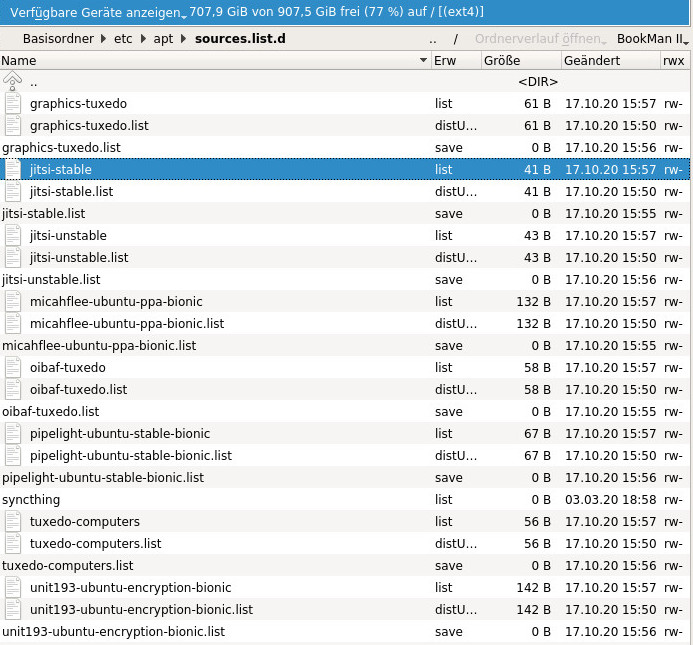Sort by the Name column header
The height and width of the screenshot is (645, 693).
pyautogui.click(x=215, y=60)
